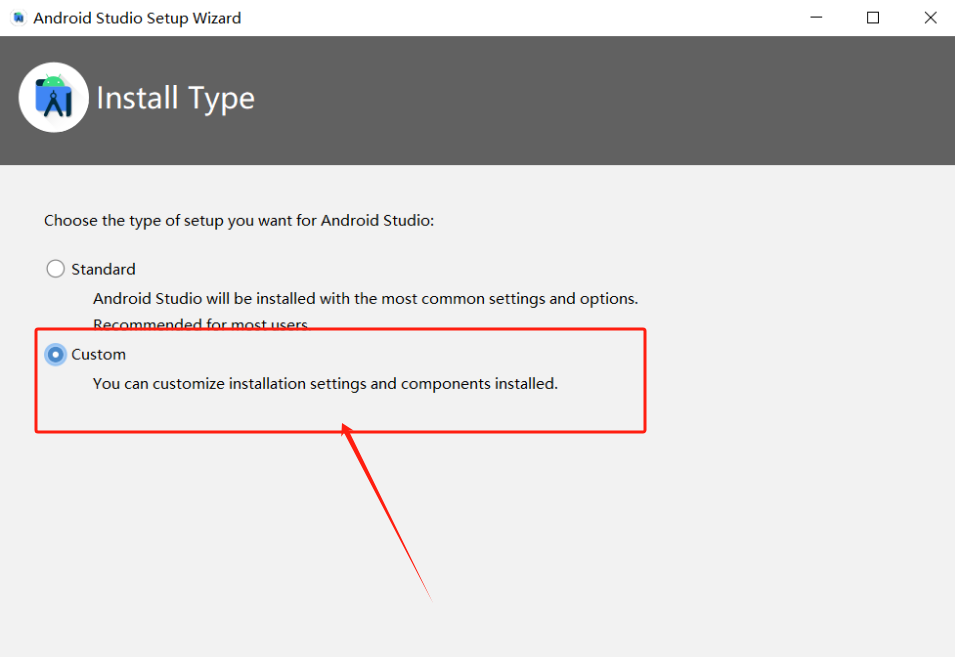Image resolution: width=955 pixels, height=657 pixels.
Task: Close the Android Studio Setup Wizard
Action: (x=930, y=18)
